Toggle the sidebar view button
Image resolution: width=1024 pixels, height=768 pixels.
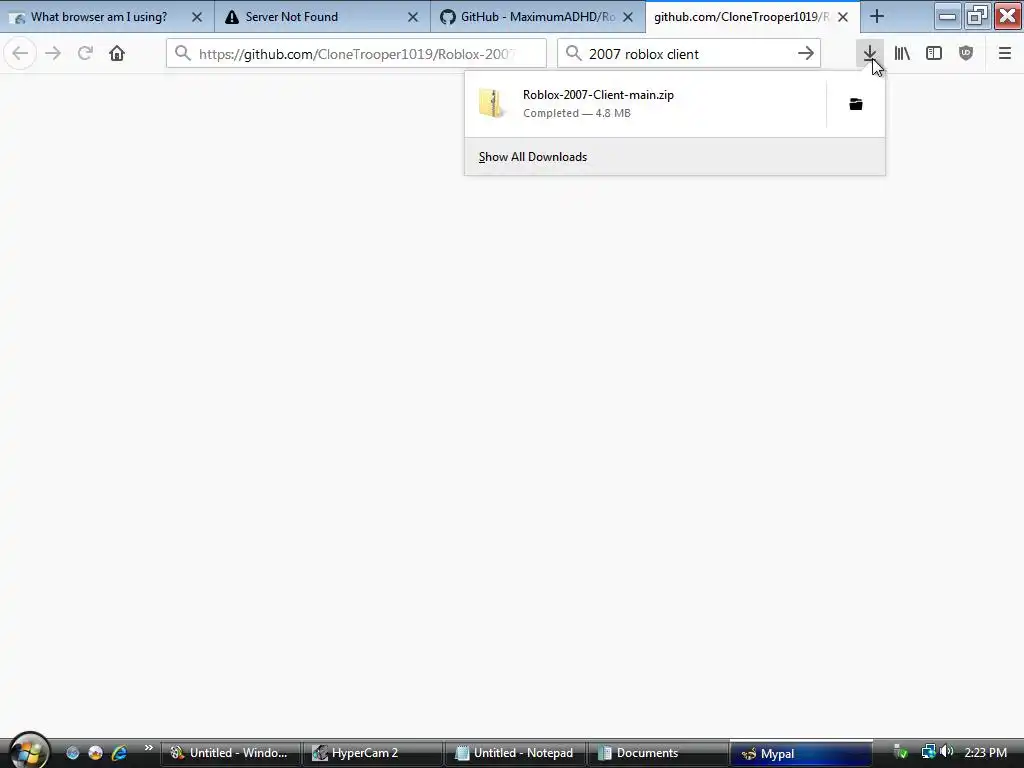(934, 54)
